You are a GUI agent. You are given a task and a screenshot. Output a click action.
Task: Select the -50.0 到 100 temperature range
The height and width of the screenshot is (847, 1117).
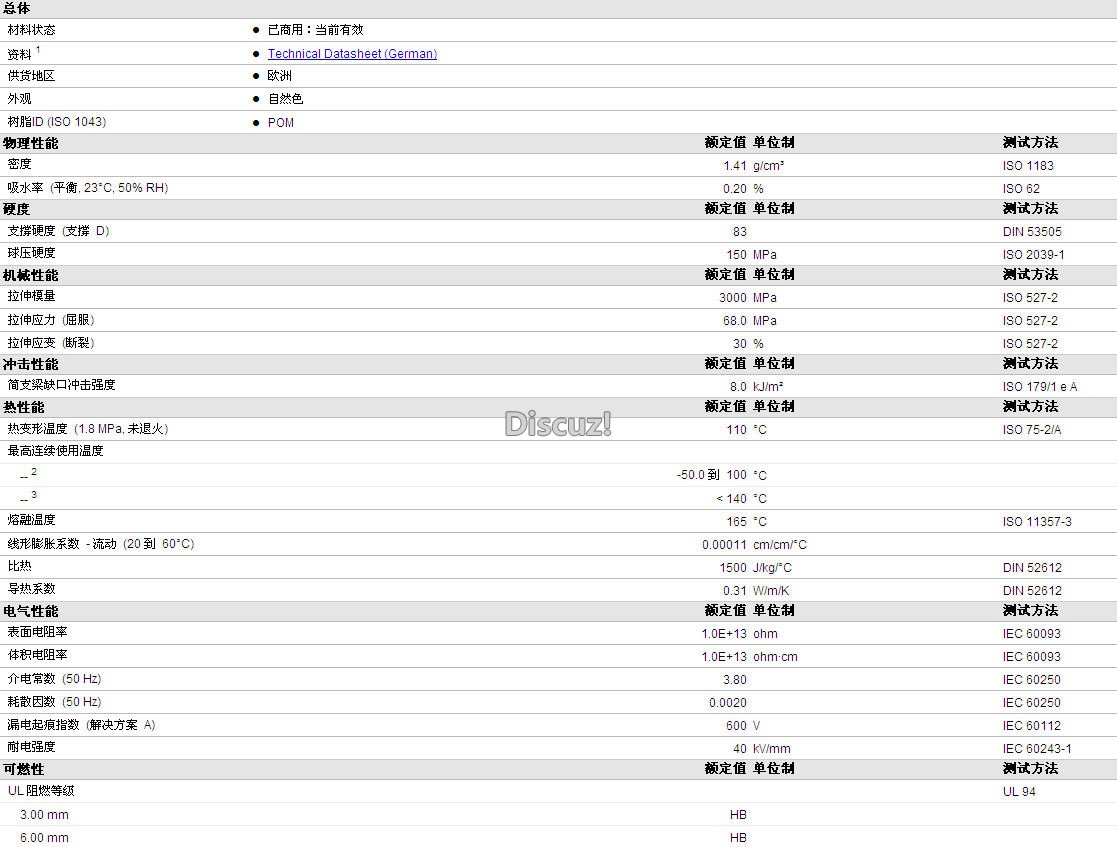pyautogui.click(x=712, y=474)
